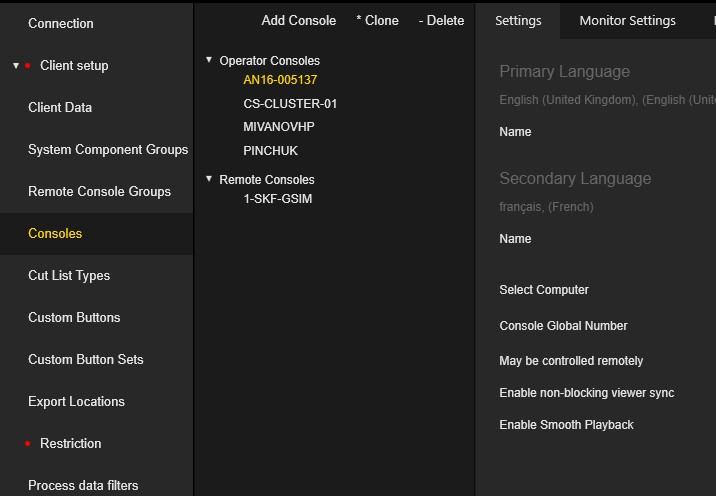Navigate to Remote Console Groups

99,192
